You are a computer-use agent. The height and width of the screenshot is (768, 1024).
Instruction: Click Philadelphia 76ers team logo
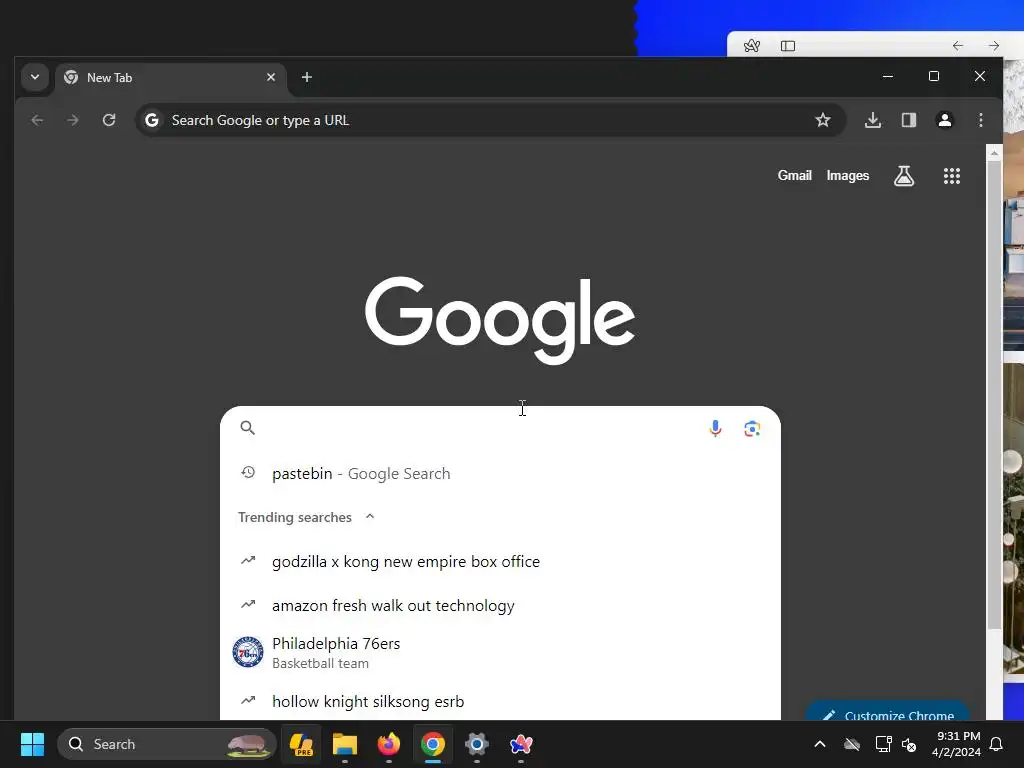click(x=248, y=652)
